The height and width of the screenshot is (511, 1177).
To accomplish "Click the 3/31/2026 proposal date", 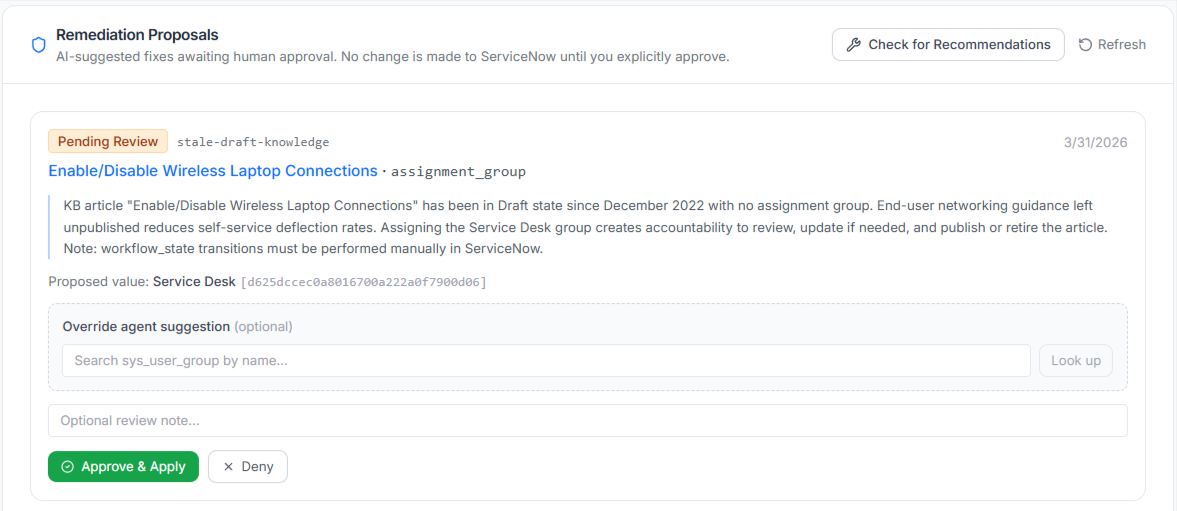I will pos(1095,142).
